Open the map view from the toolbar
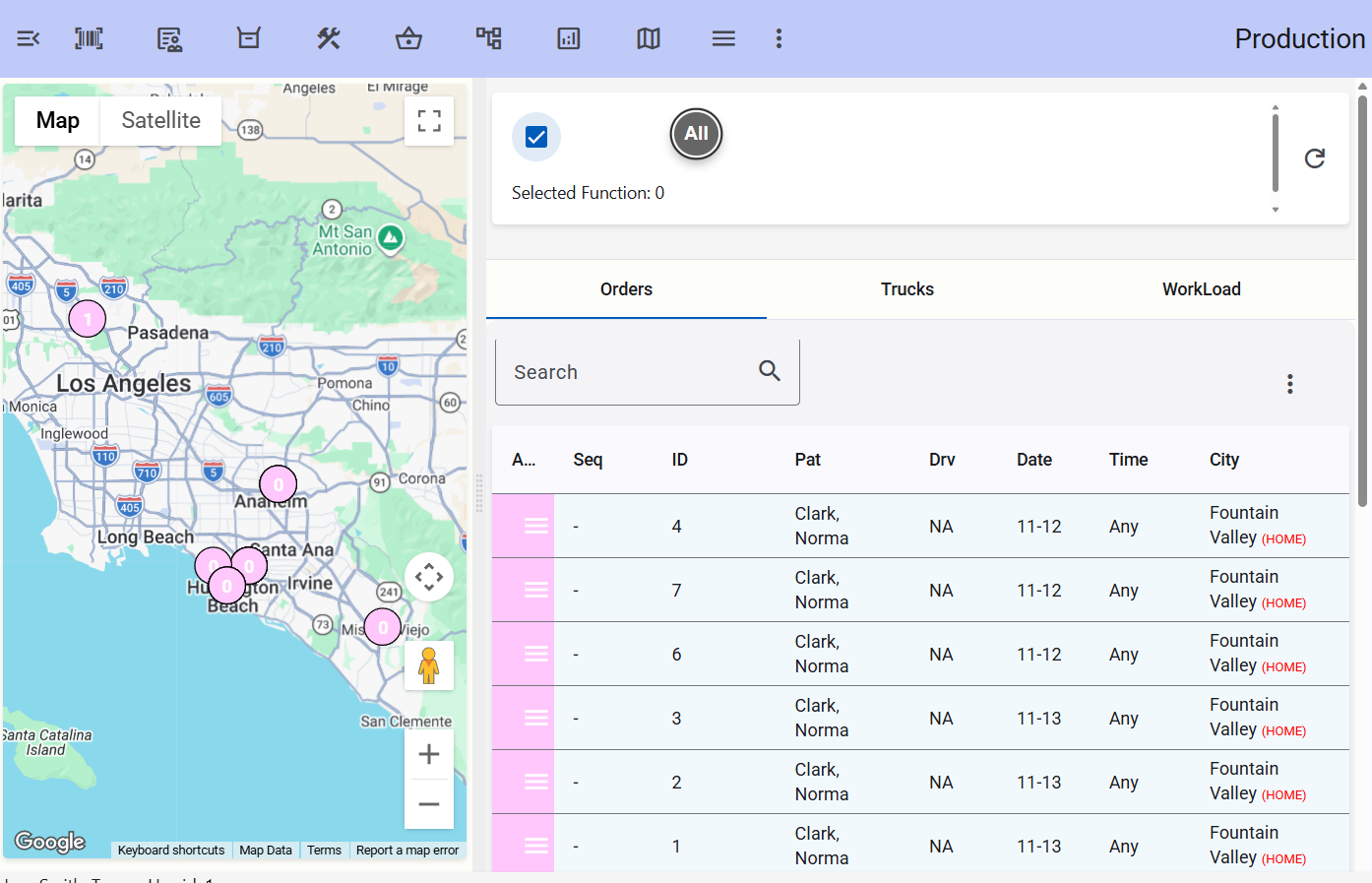Screen dimensions: 1372x883 (x=648, y=38)
